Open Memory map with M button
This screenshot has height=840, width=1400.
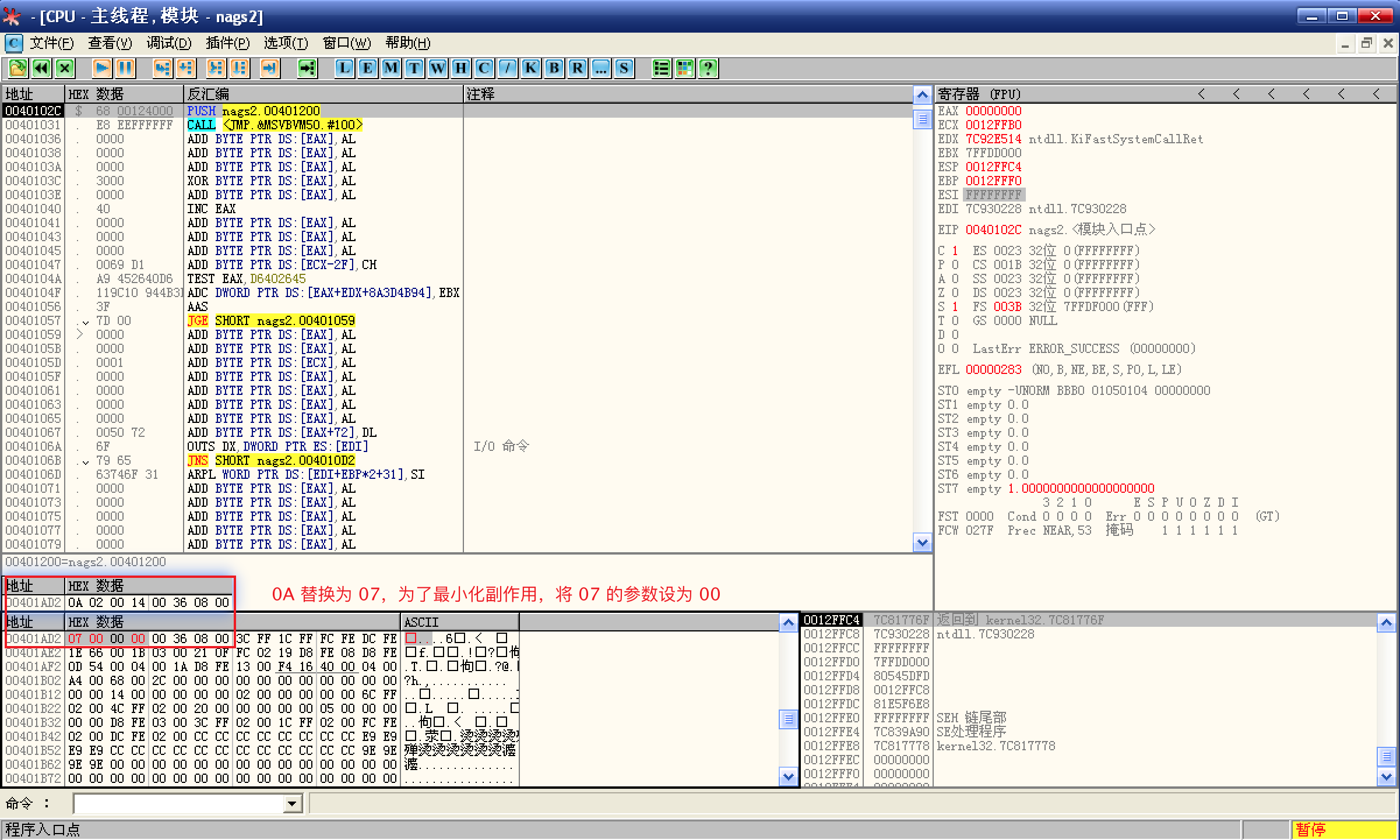tap(391, 68)
